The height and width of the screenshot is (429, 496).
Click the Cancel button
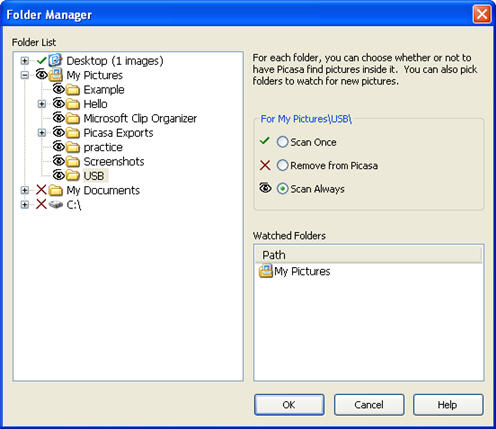369,405
